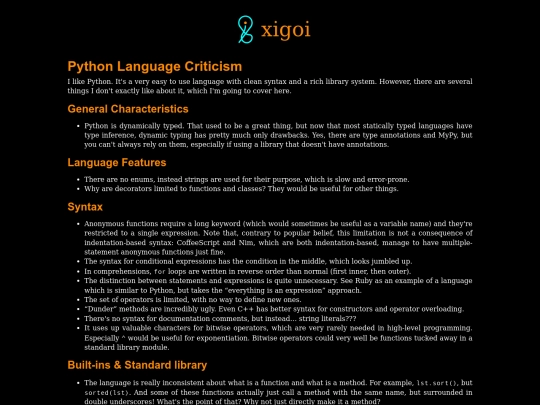Click the Syntax section heading
The width and height of the screenshot is (540, 405).
(x=85, y=207)
